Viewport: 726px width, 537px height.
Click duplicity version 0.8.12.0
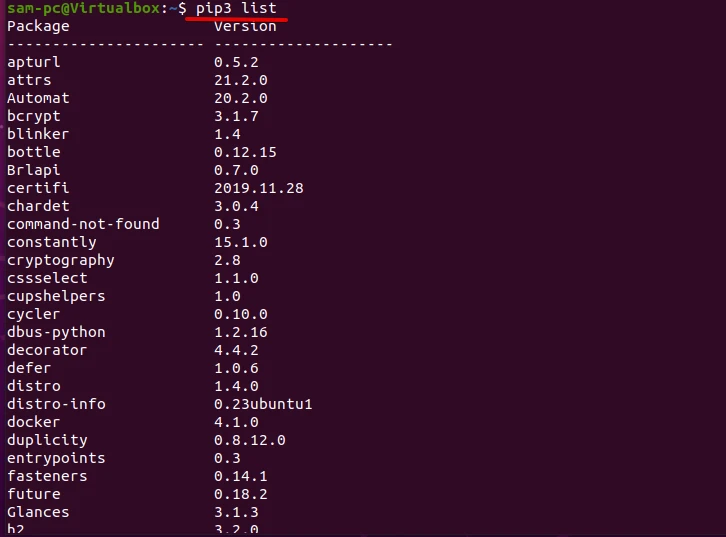[x=250, y=441]
